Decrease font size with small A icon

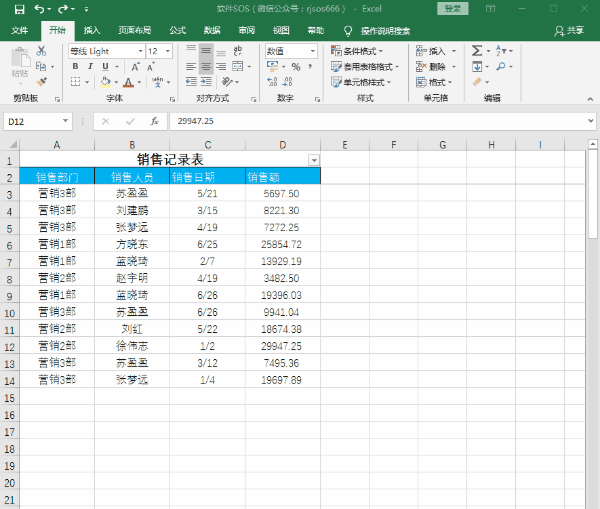150,67
